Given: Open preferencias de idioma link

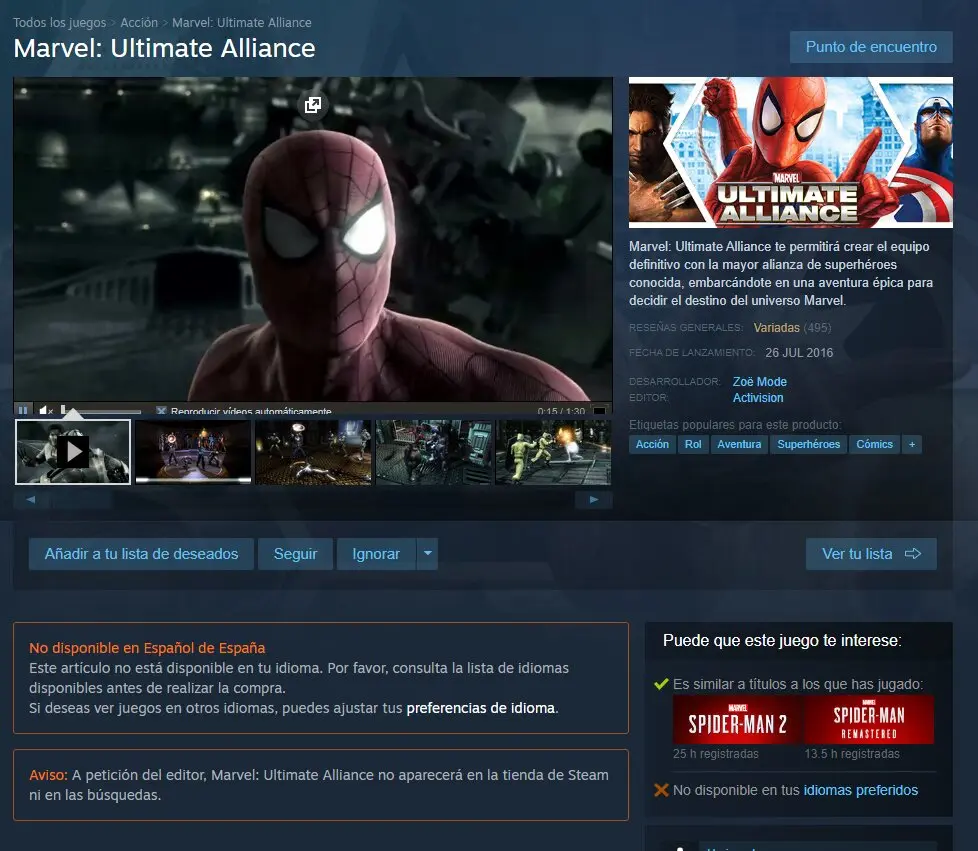Looking at the screenshot, I should coord(480,708).
